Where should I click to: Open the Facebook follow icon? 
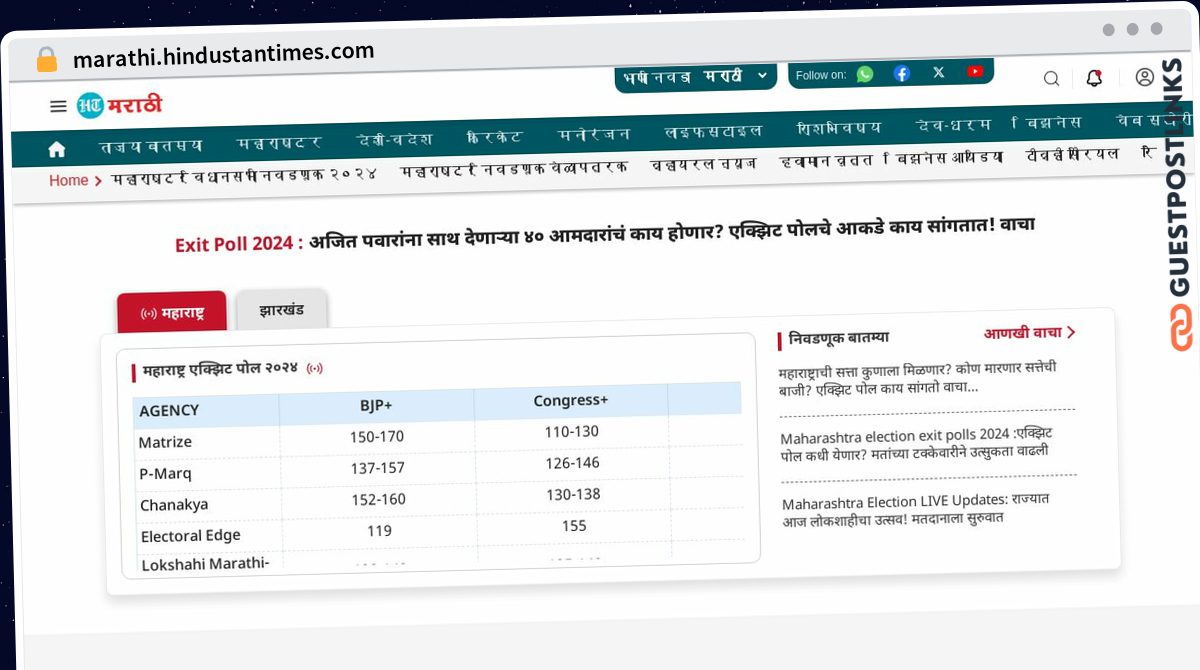click(902, 73)
